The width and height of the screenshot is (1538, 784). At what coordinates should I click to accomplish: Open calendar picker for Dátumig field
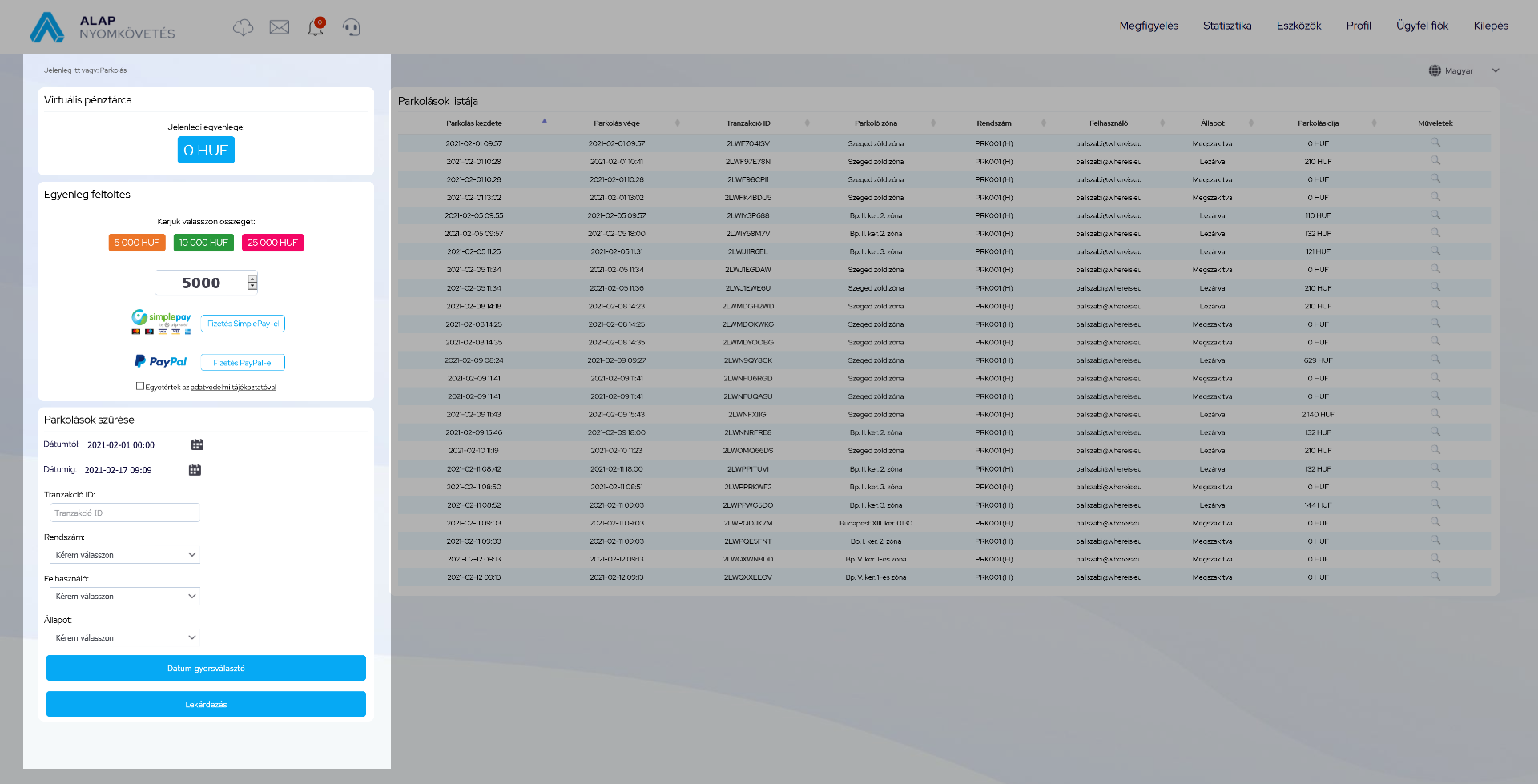pos(195,470)
